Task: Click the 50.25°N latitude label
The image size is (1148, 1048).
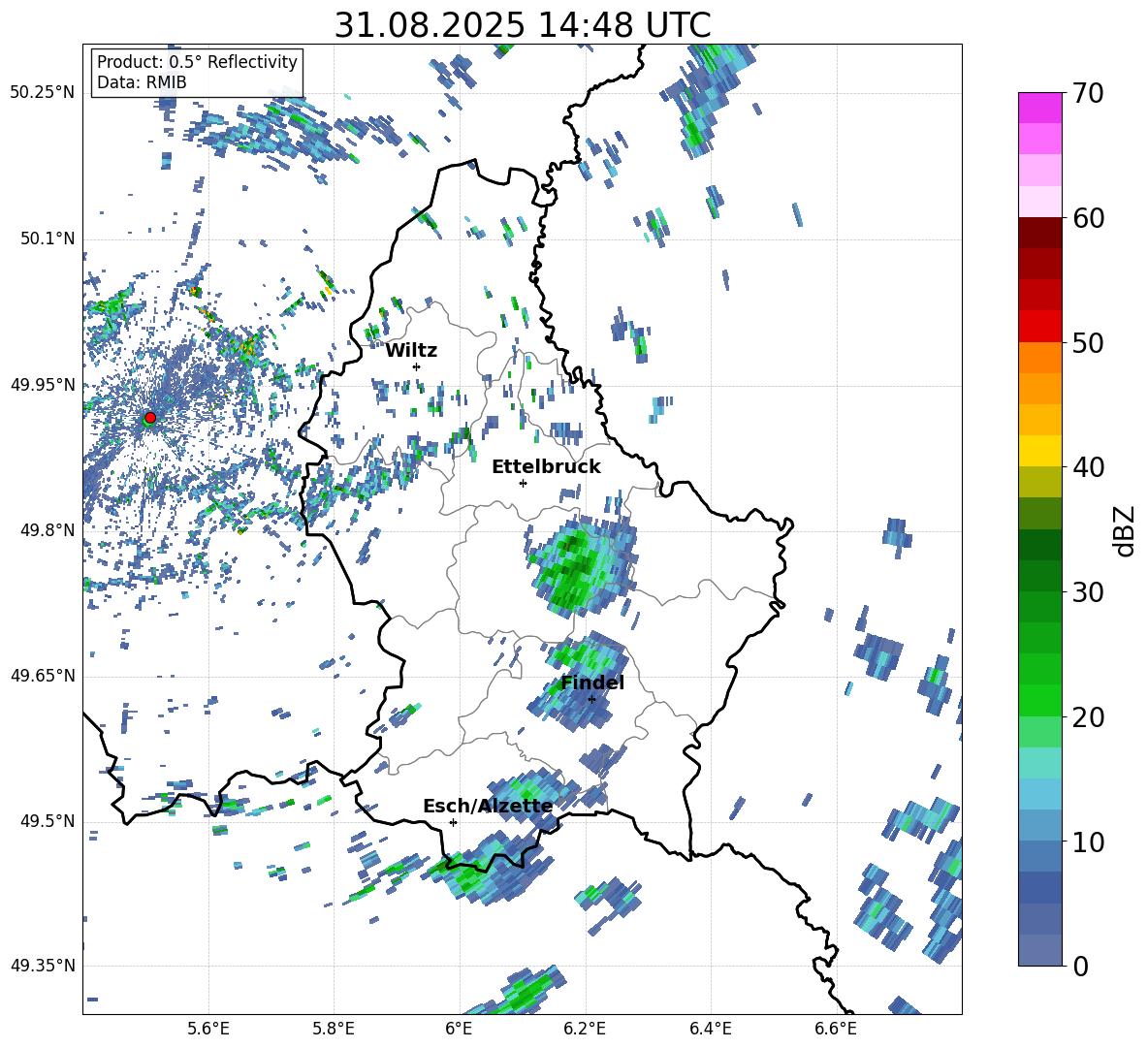Action: (x=43, y=93)
